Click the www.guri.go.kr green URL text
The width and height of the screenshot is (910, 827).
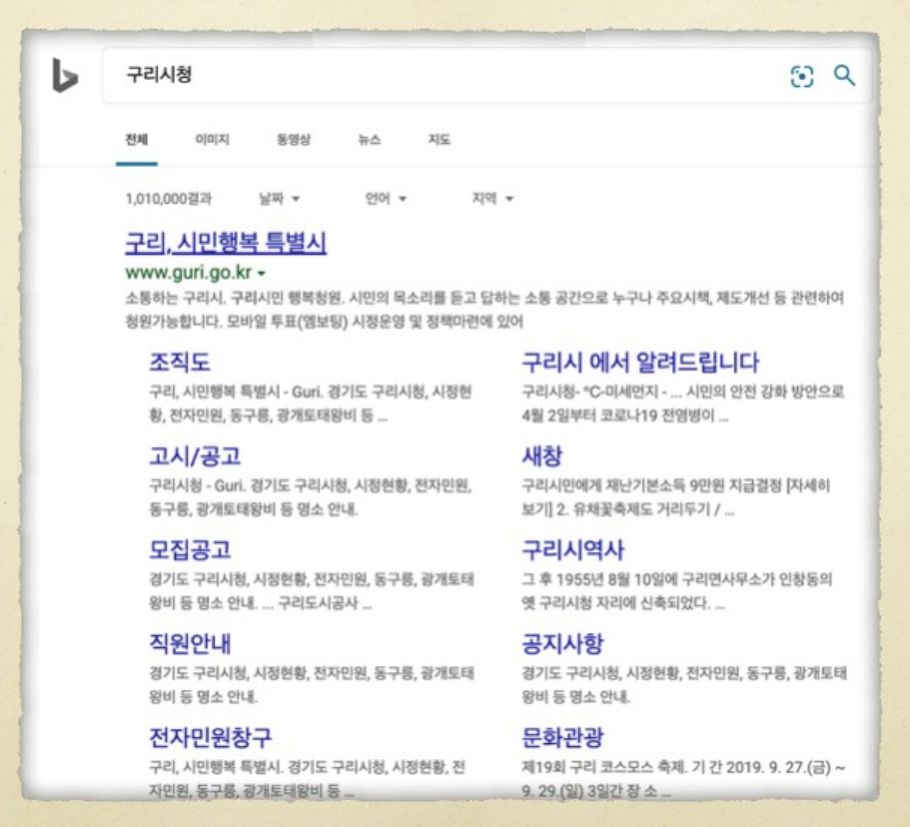click(189, 272)
